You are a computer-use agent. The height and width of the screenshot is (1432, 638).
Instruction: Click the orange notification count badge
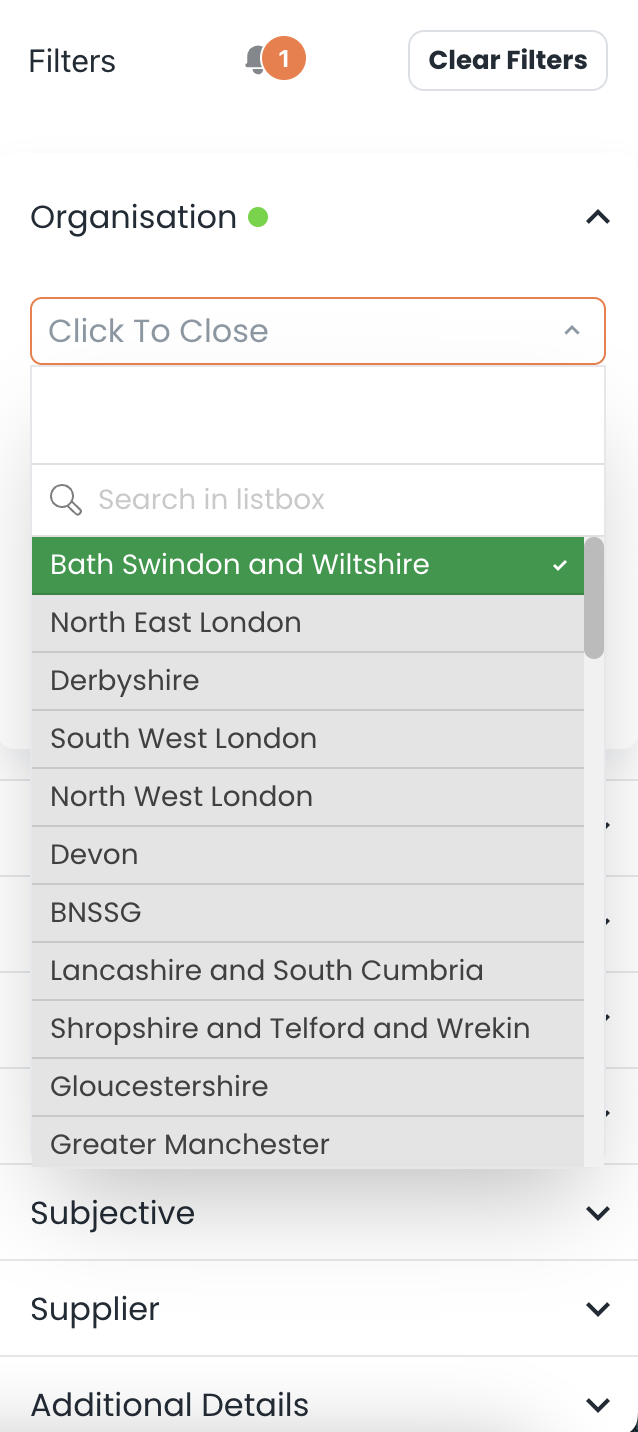[x=284, y=59]
